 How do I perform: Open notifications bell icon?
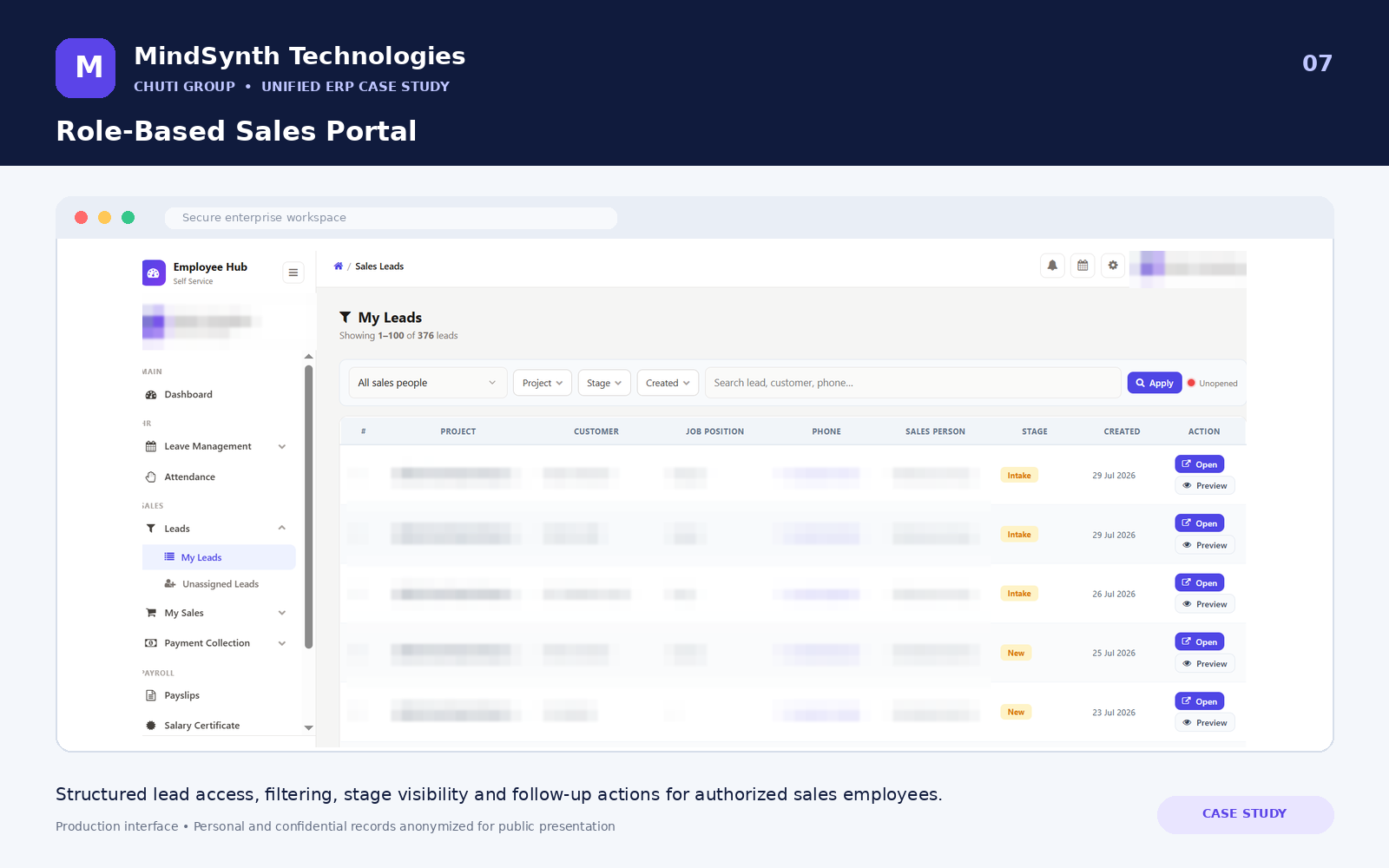click(x=1052, y=266)
